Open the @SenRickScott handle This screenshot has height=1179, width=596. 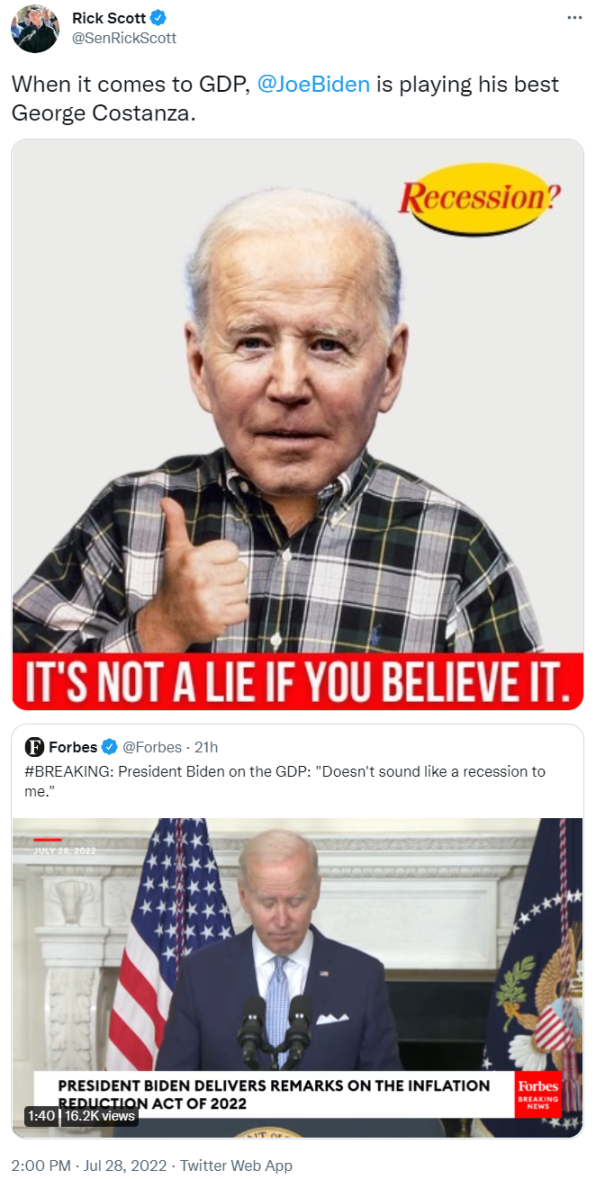(124, 38)
